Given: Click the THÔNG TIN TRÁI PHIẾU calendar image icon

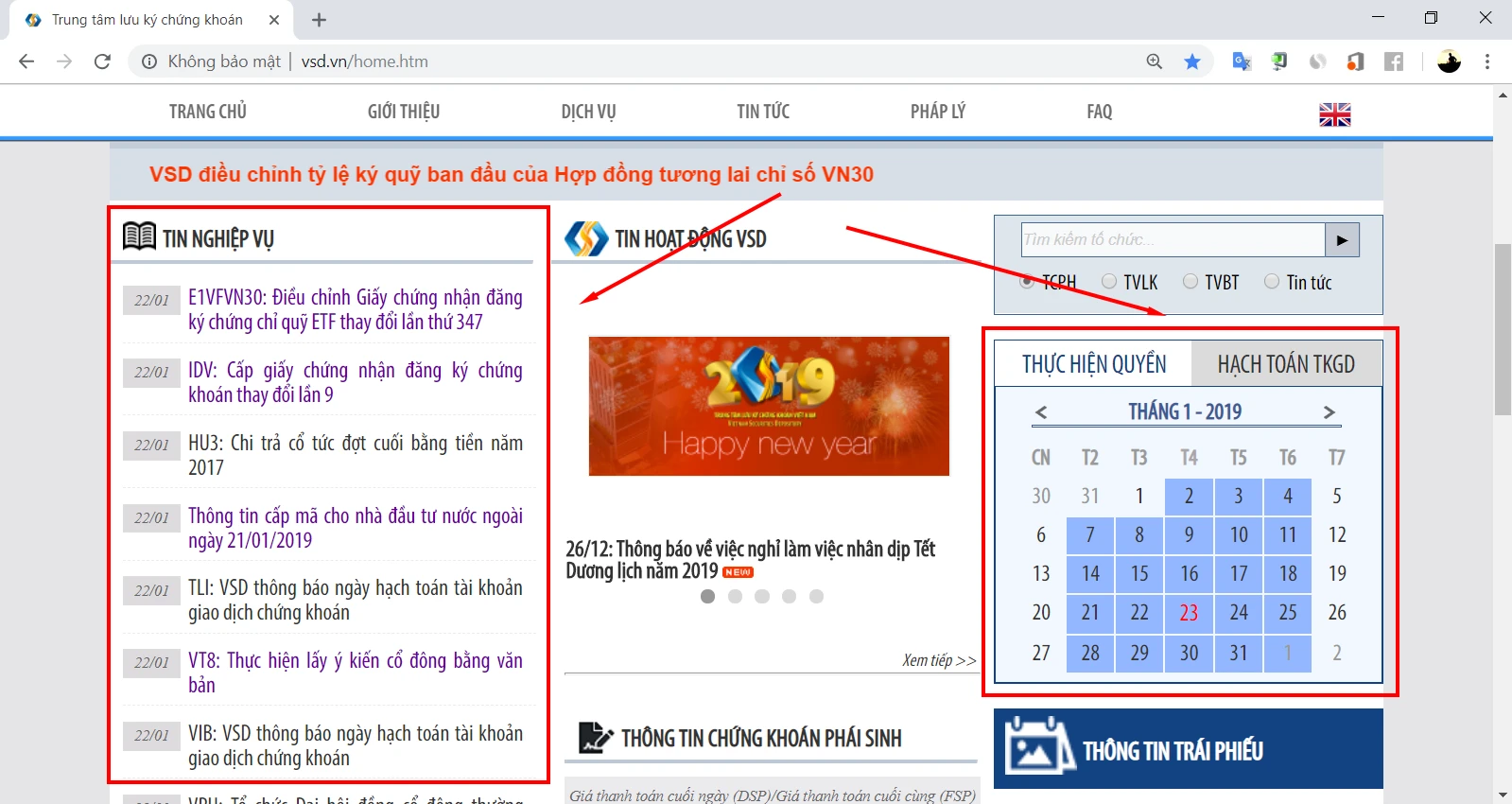Looking at the screenshot, I should (1040, 745).
